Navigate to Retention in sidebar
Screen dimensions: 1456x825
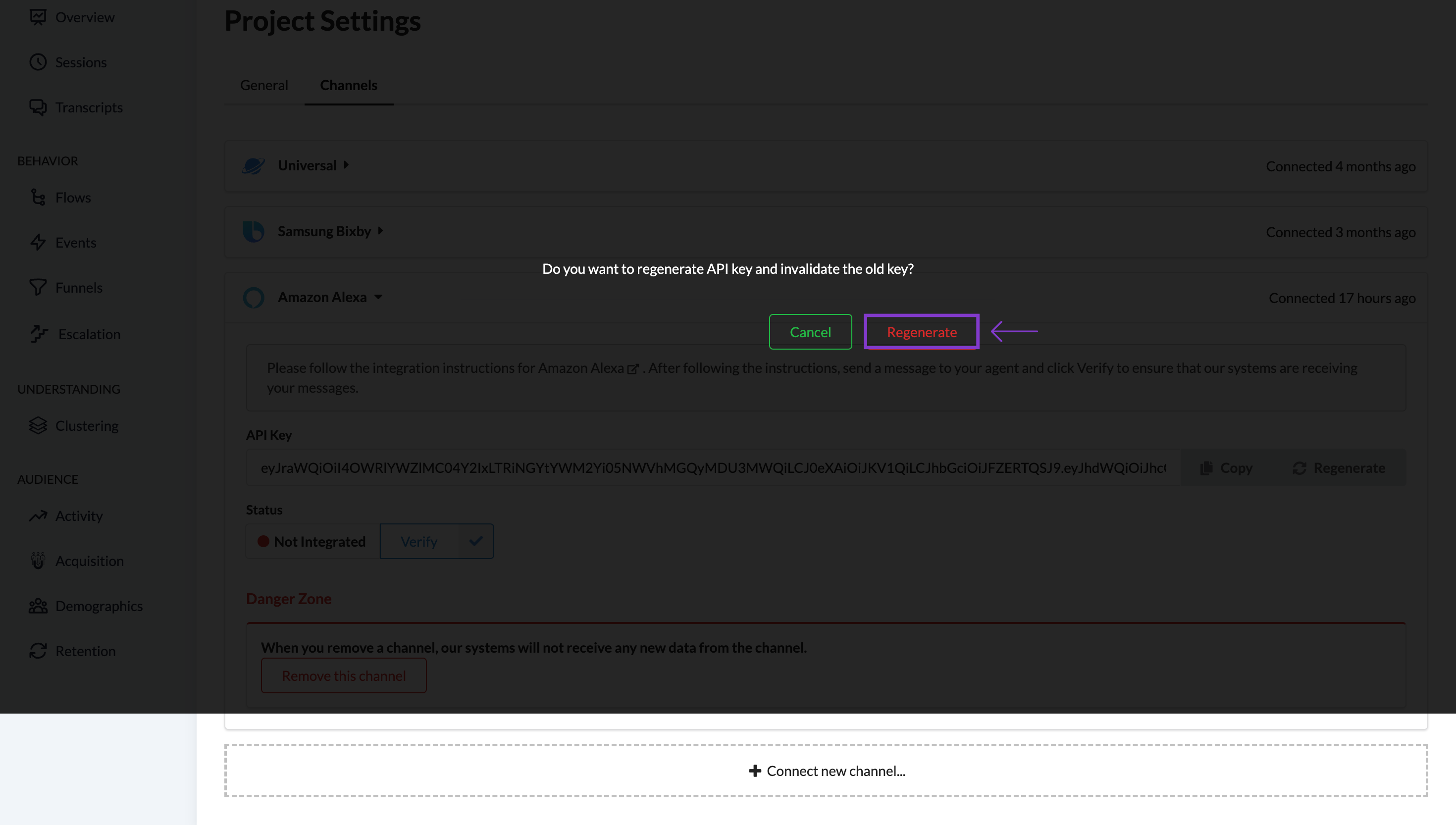point(86,651)
